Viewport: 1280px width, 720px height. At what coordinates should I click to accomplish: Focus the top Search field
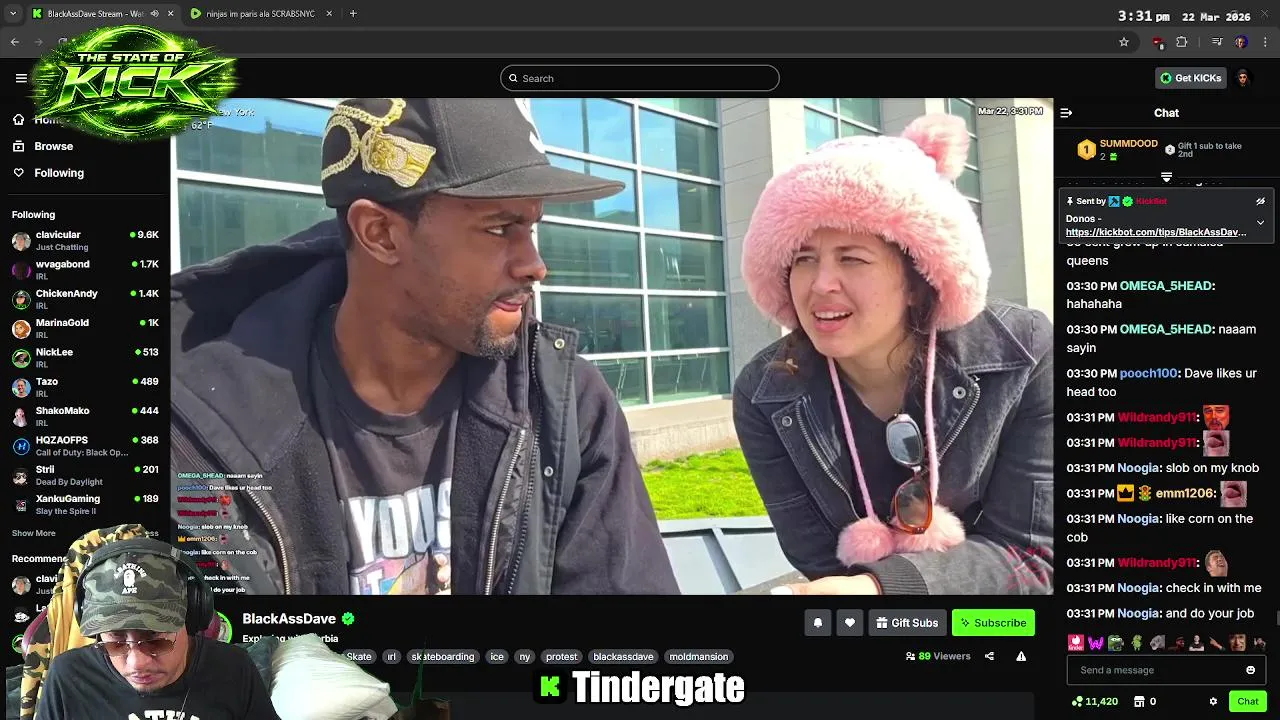[640, 78]
